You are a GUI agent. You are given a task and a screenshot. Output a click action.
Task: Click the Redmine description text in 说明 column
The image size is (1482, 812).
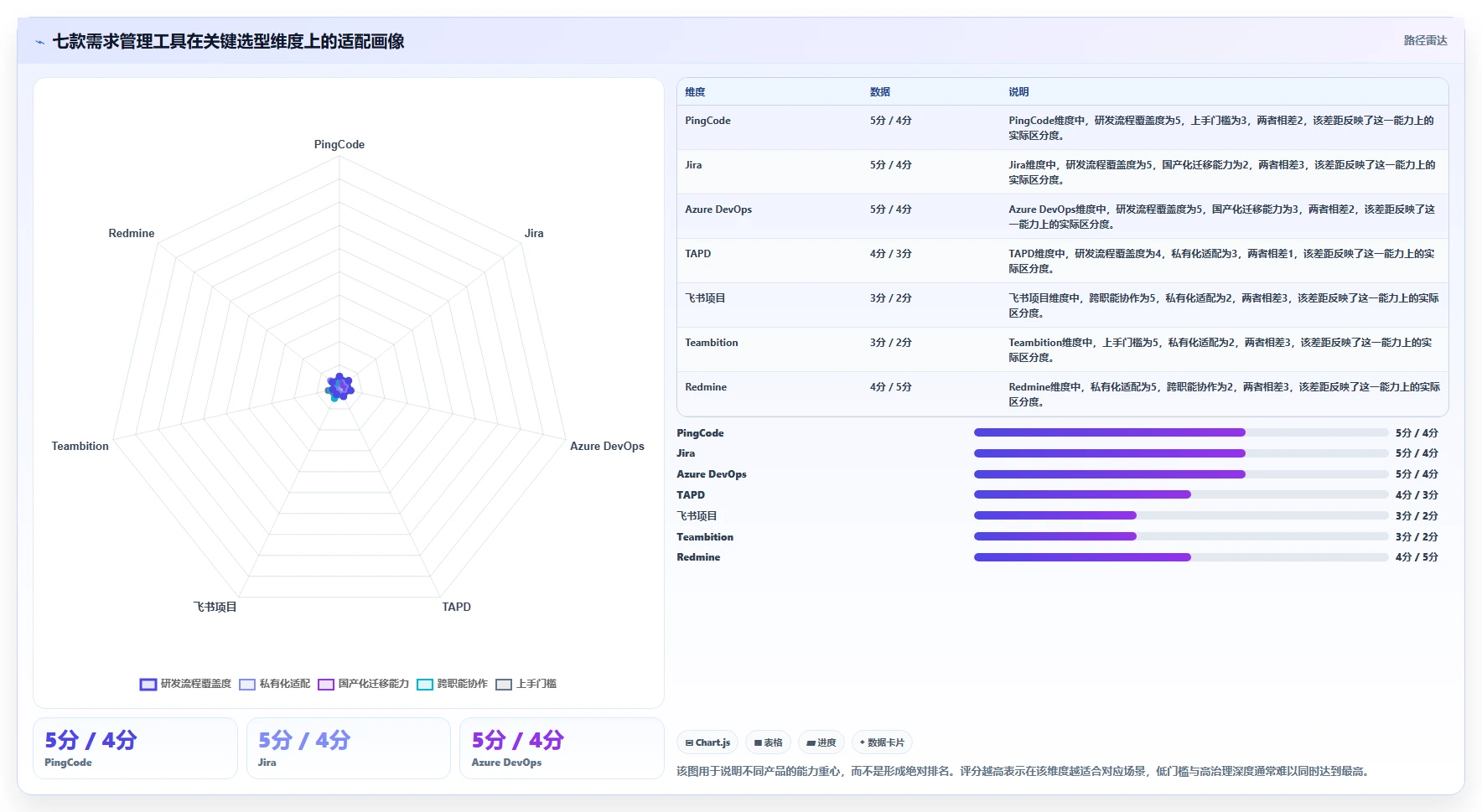click(x=1224, y=395)
